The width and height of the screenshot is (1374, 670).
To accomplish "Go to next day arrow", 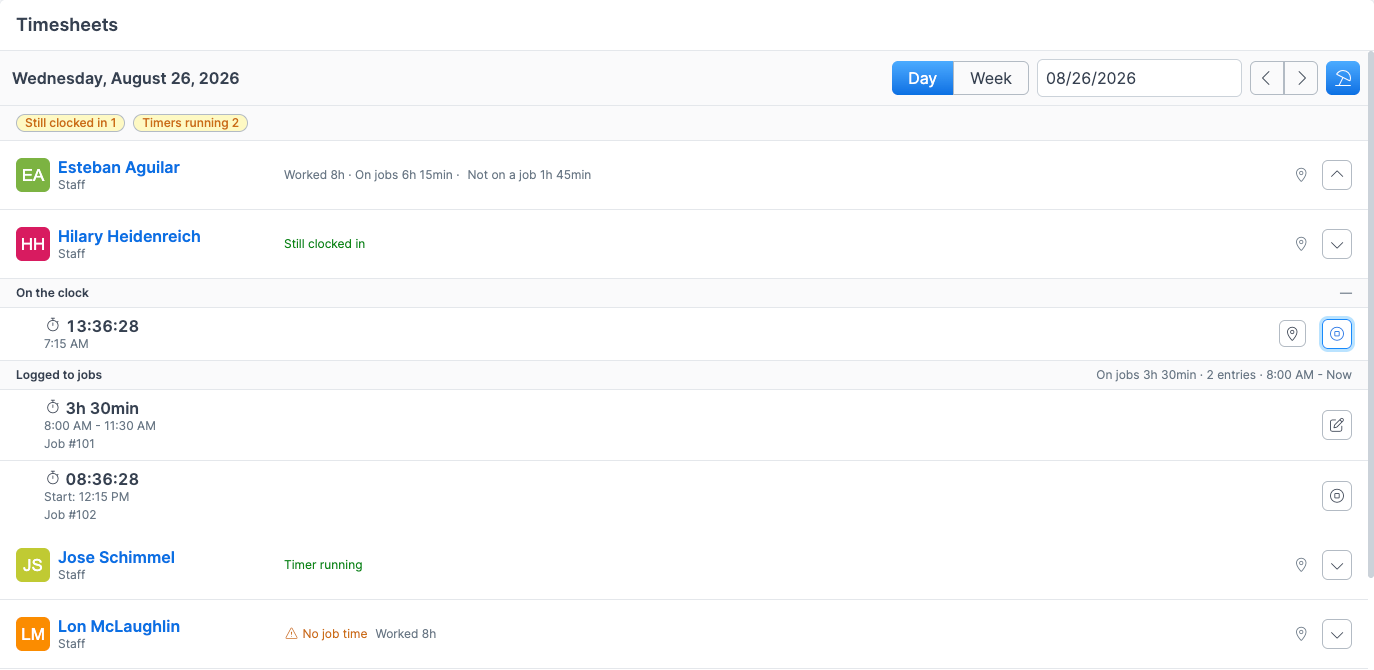I will (x=1301, y=78).
